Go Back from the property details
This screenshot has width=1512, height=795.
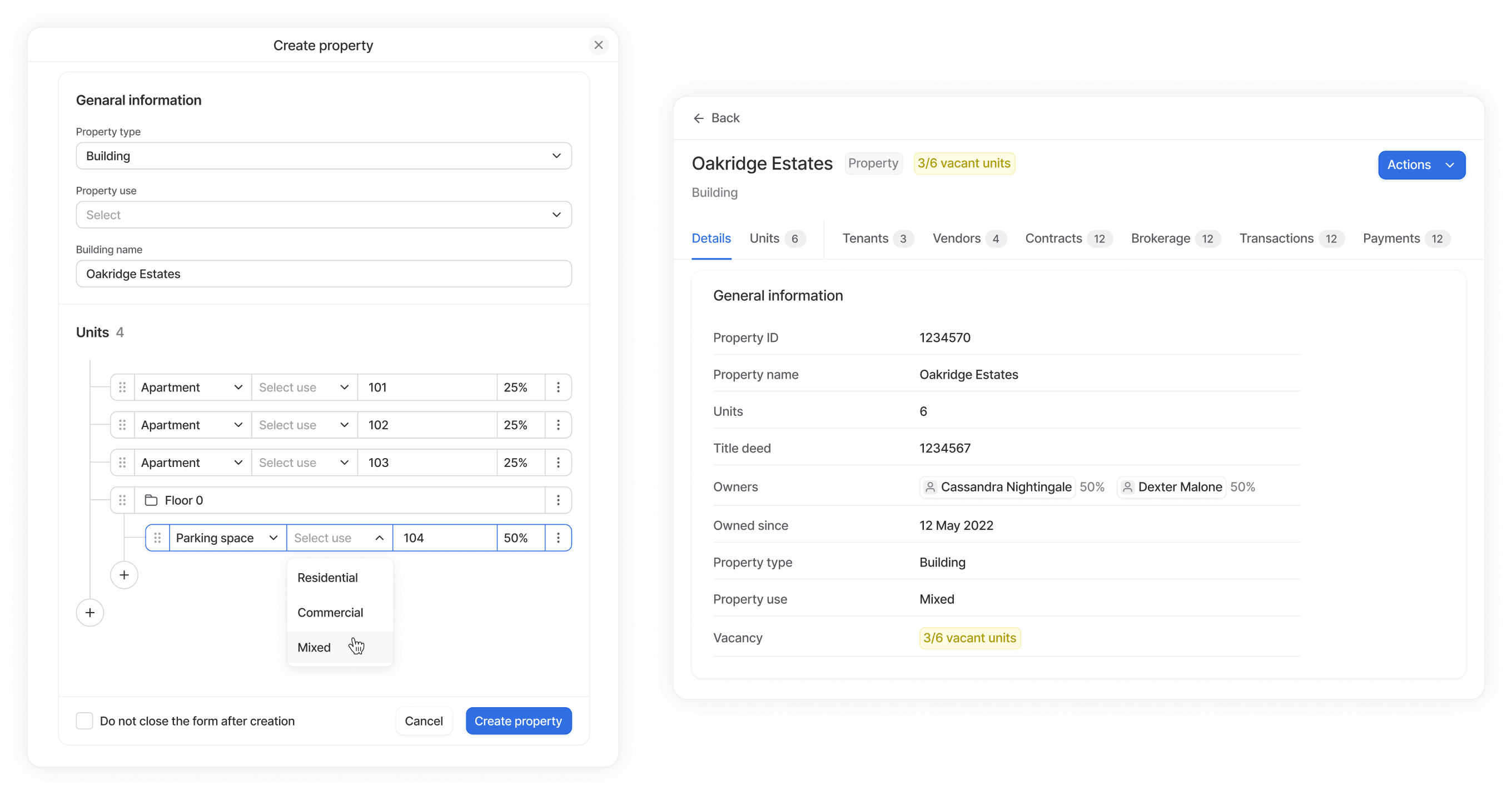(x=716, y=118)
